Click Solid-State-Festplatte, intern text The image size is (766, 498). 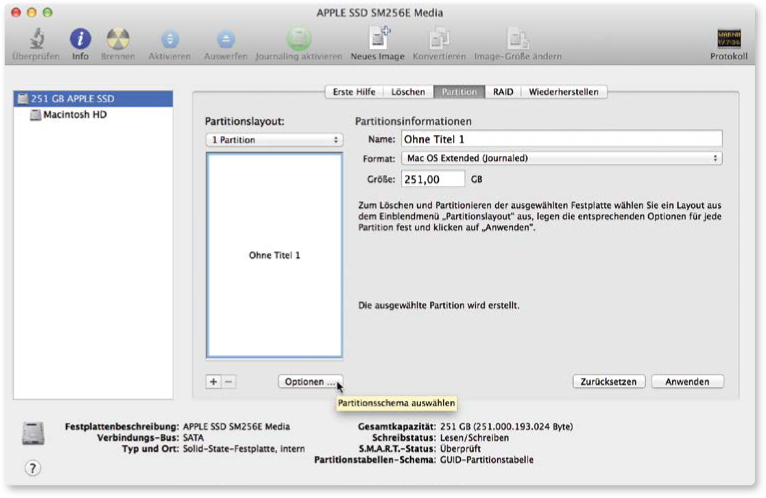244,449
